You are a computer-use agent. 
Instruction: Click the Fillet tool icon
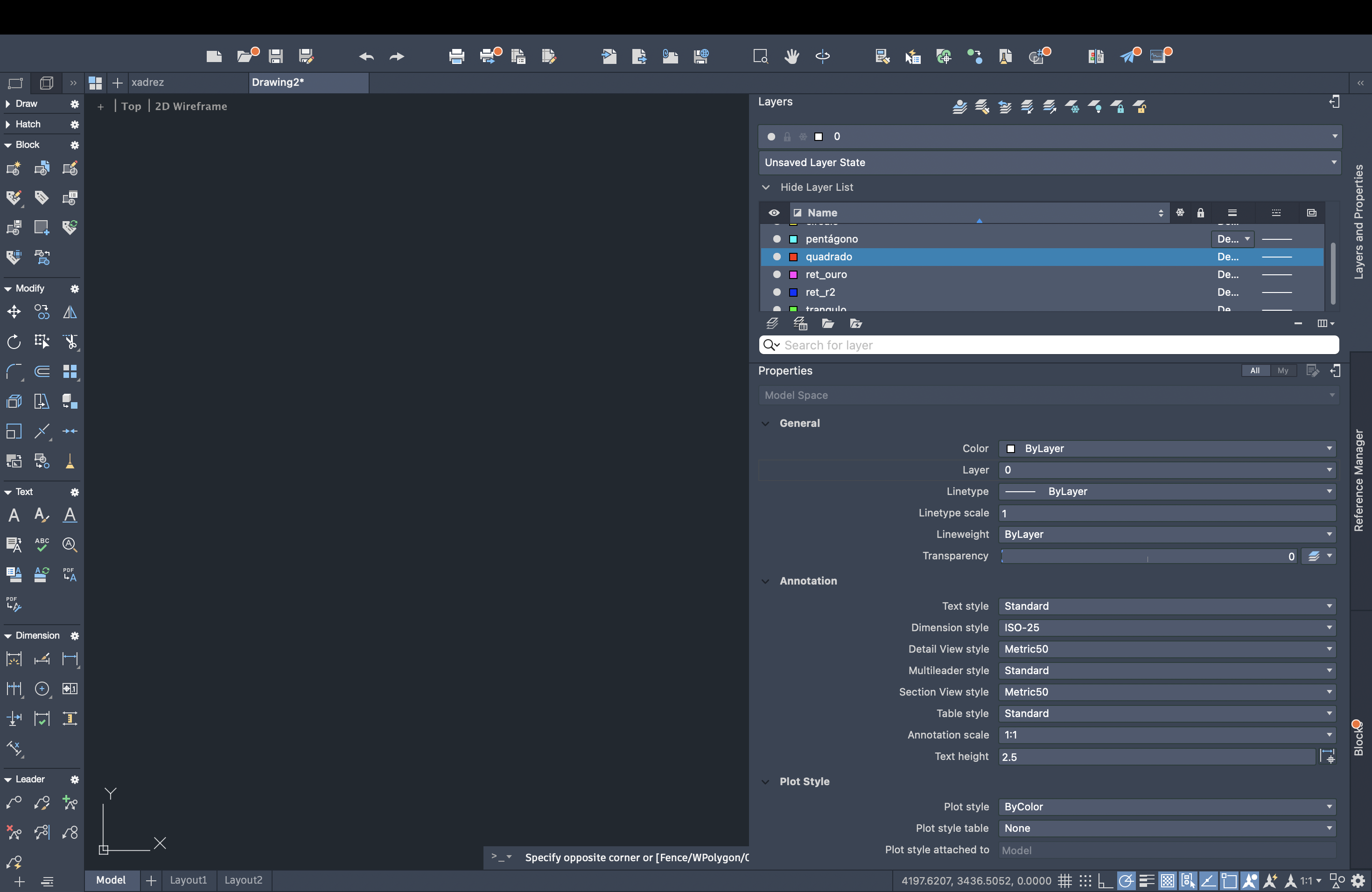pos(14,372)
